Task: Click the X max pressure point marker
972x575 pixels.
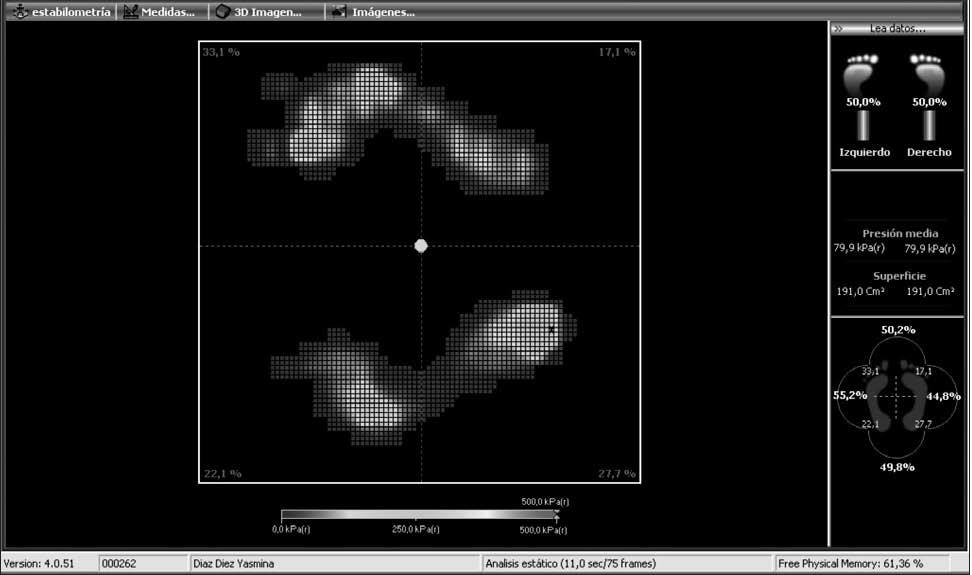Action: coord(551,328)
